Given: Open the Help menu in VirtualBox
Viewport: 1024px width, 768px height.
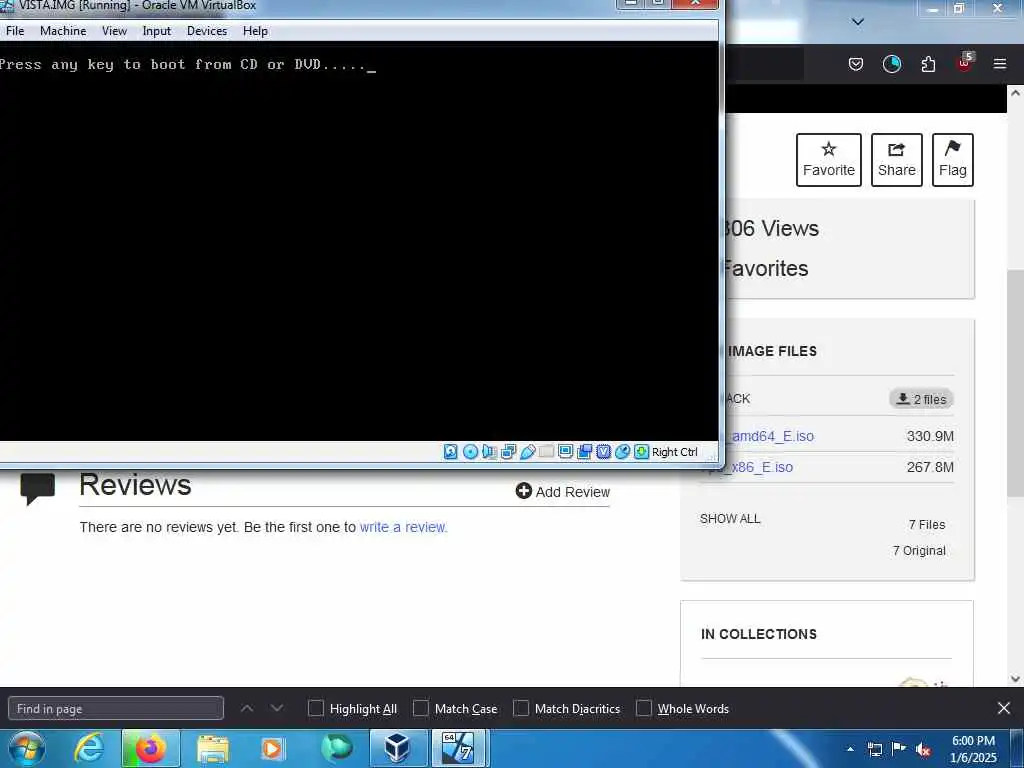Looking at the screenshot, I should click(x=255, y=31).
